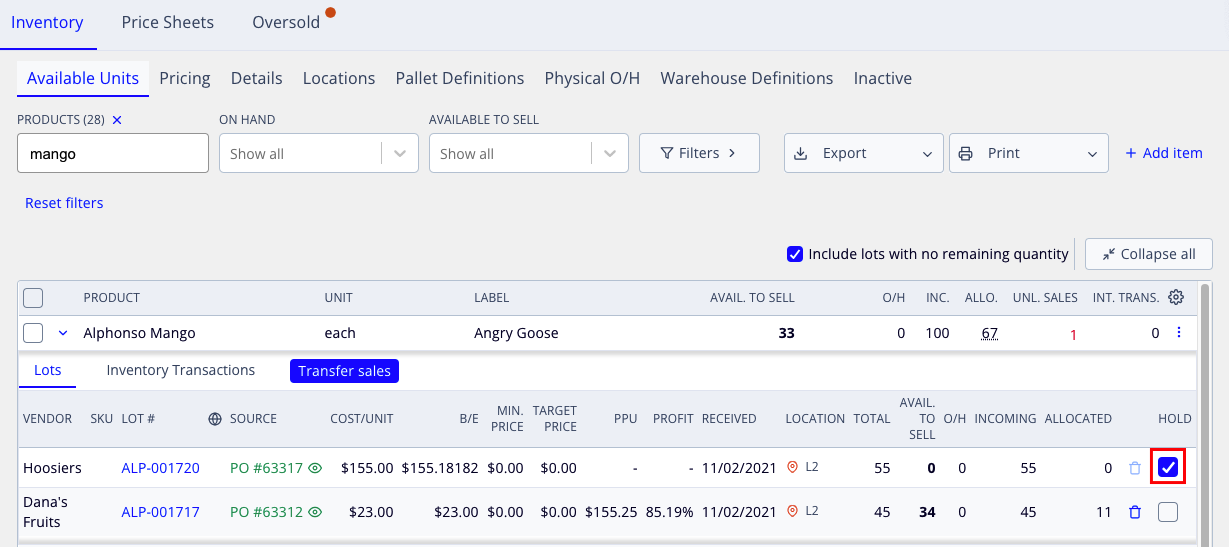Click the Transfer sales button
This screenshot has height=547, width=1229.
345,370
